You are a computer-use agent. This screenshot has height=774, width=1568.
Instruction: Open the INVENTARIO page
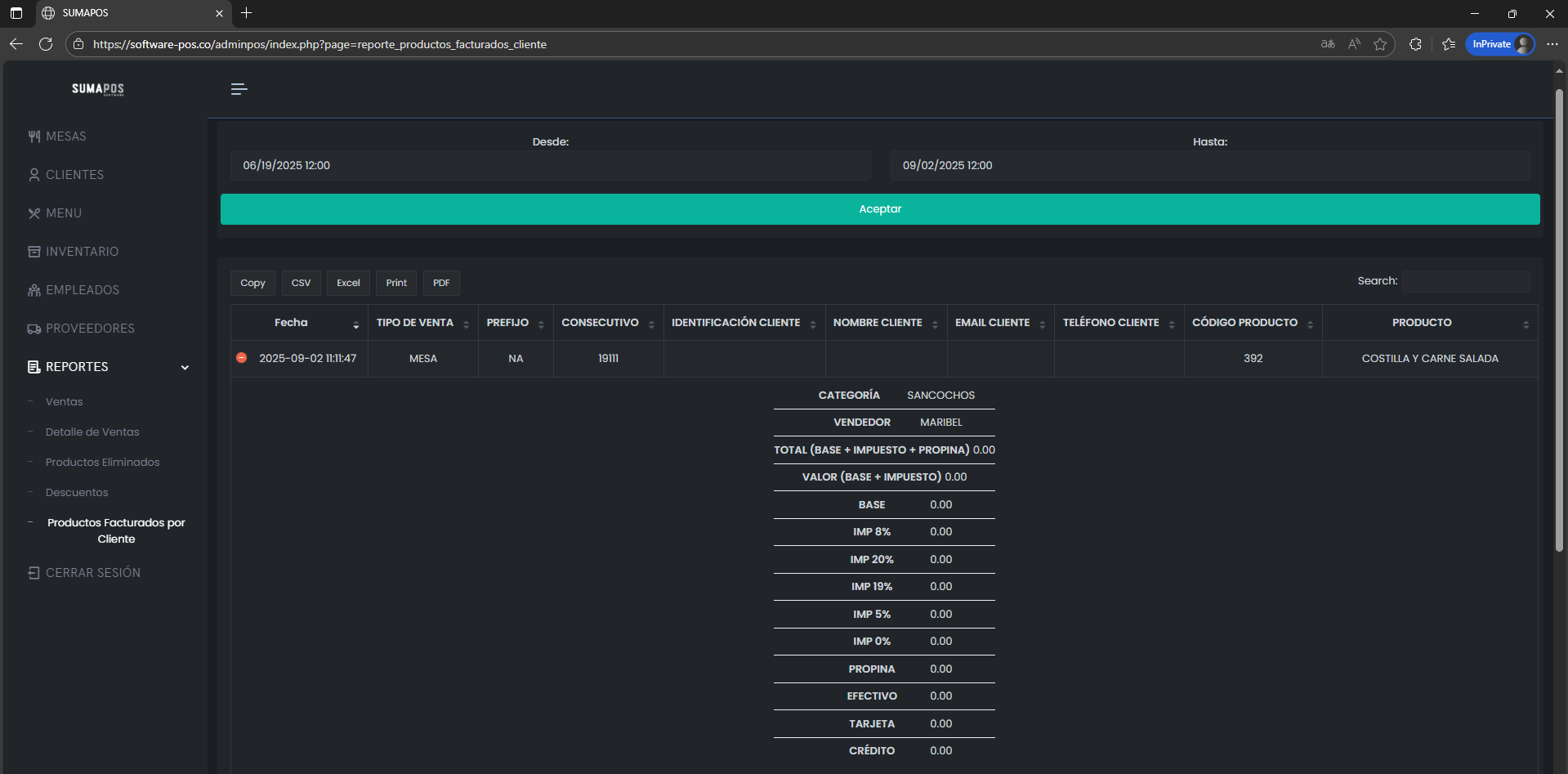tap(82, 252)
